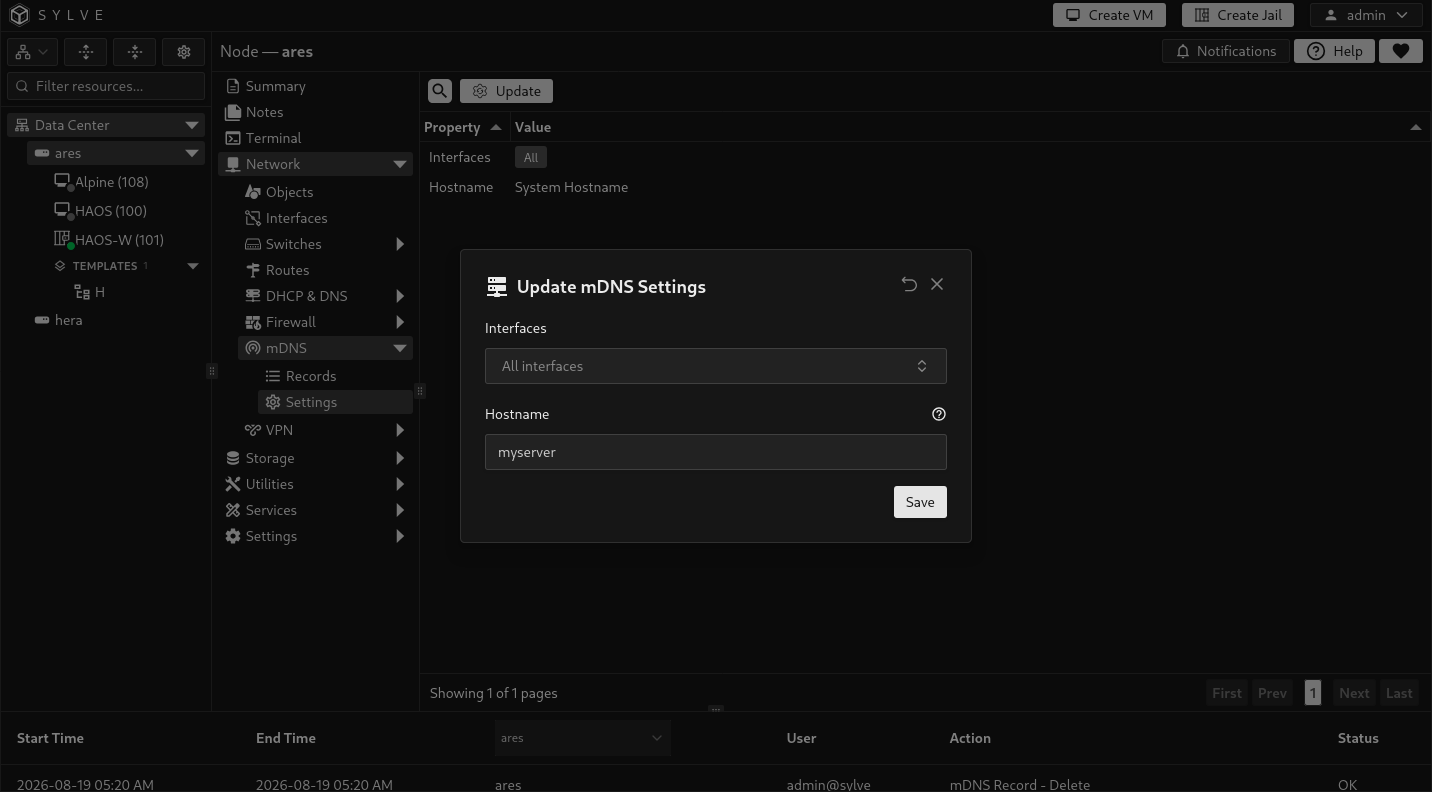Screen dimensions: 1432x792
Task: Click the HAOS-W (101) jail icon
Action: (63, 240)
